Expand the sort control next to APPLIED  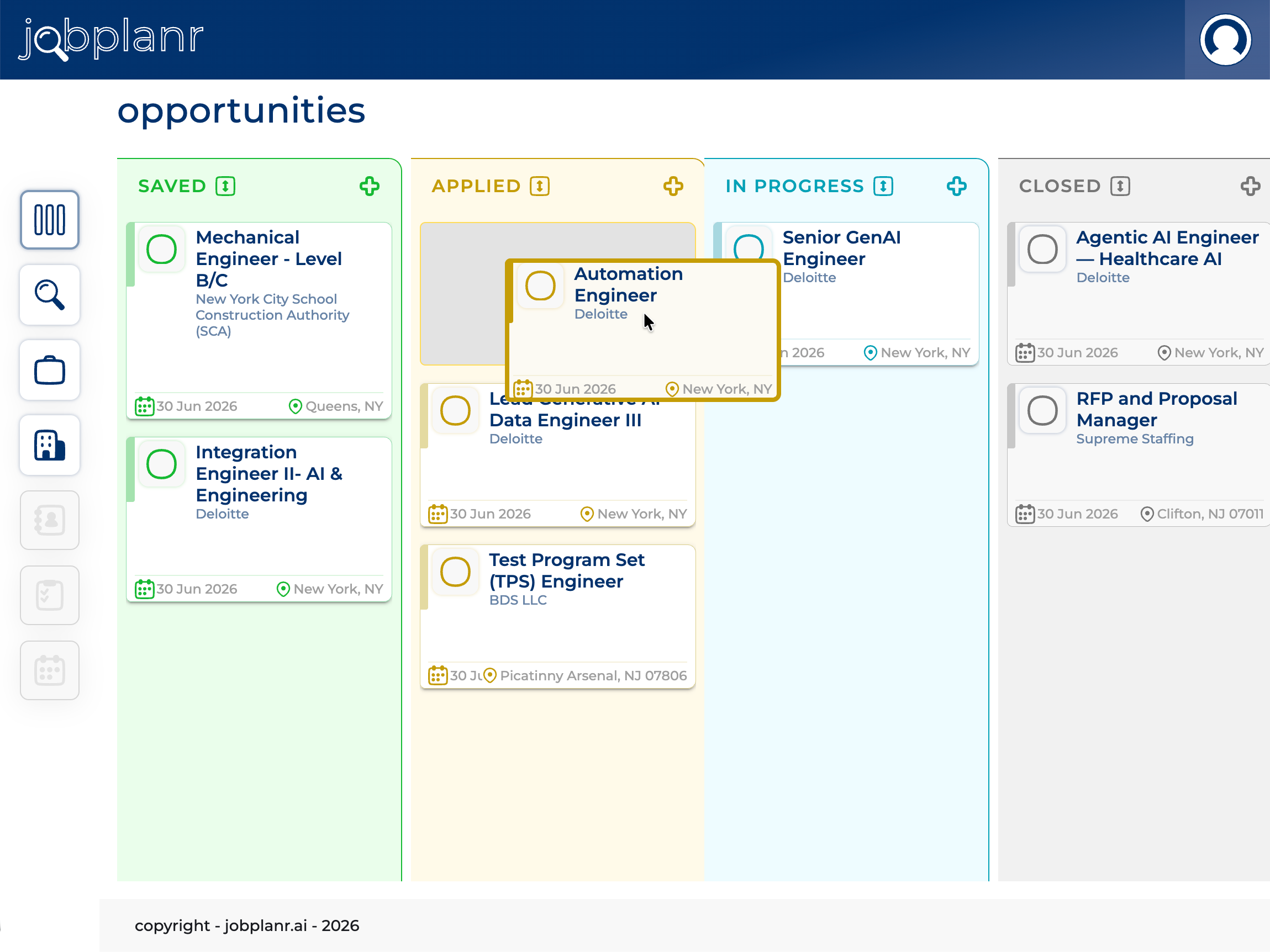[x=540, y=186]
